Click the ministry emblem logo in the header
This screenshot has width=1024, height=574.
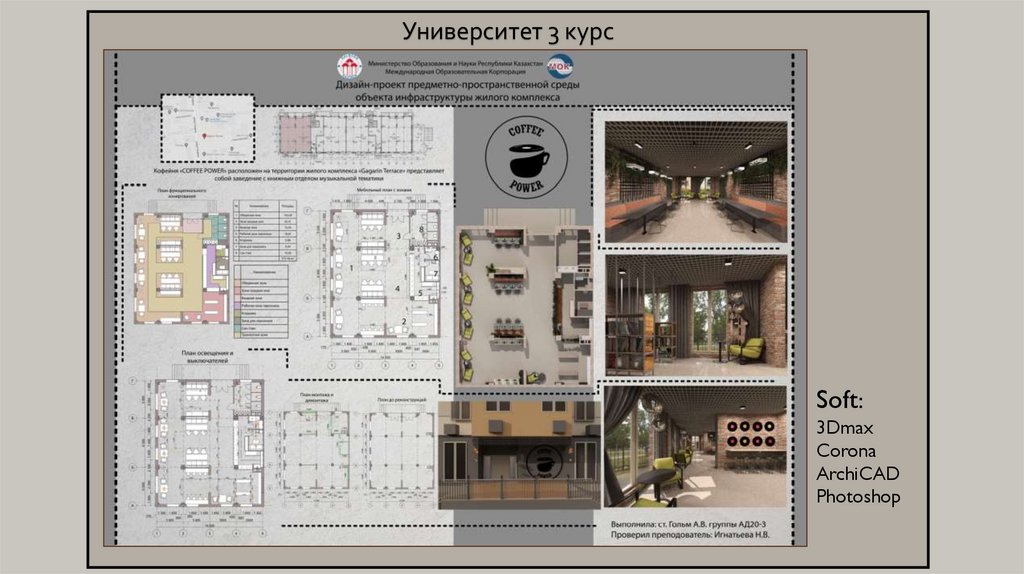349,66
